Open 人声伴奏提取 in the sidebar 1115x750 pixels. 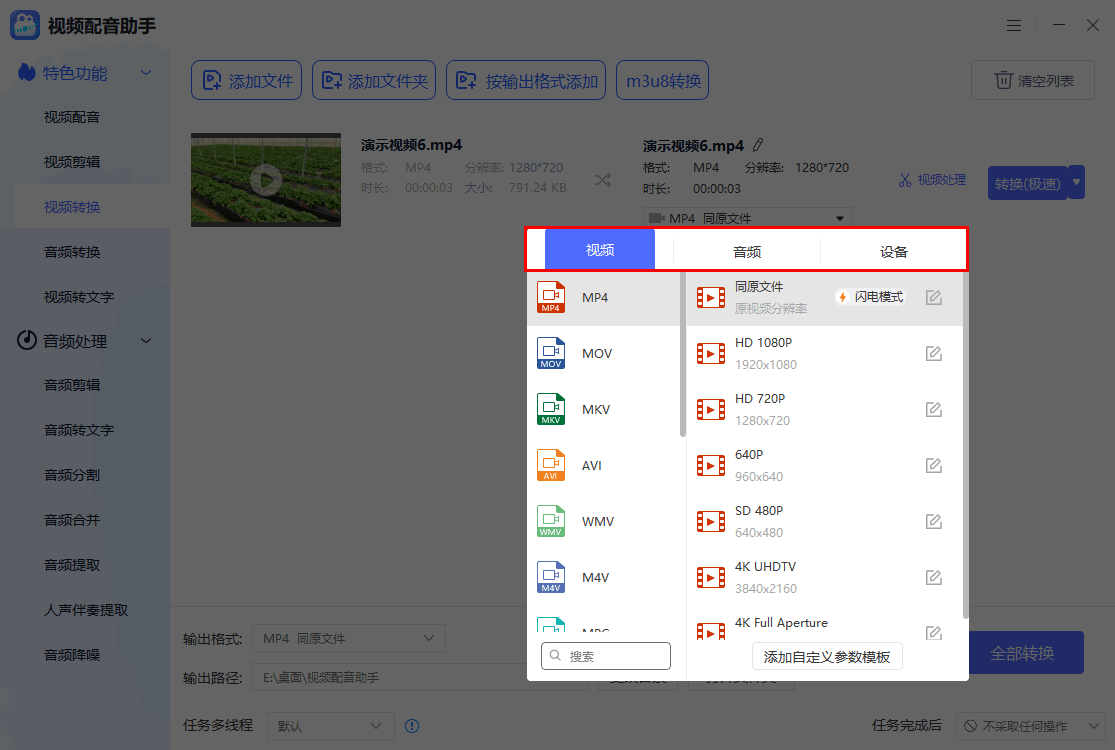pyautogui.click(x=86, y=610)
